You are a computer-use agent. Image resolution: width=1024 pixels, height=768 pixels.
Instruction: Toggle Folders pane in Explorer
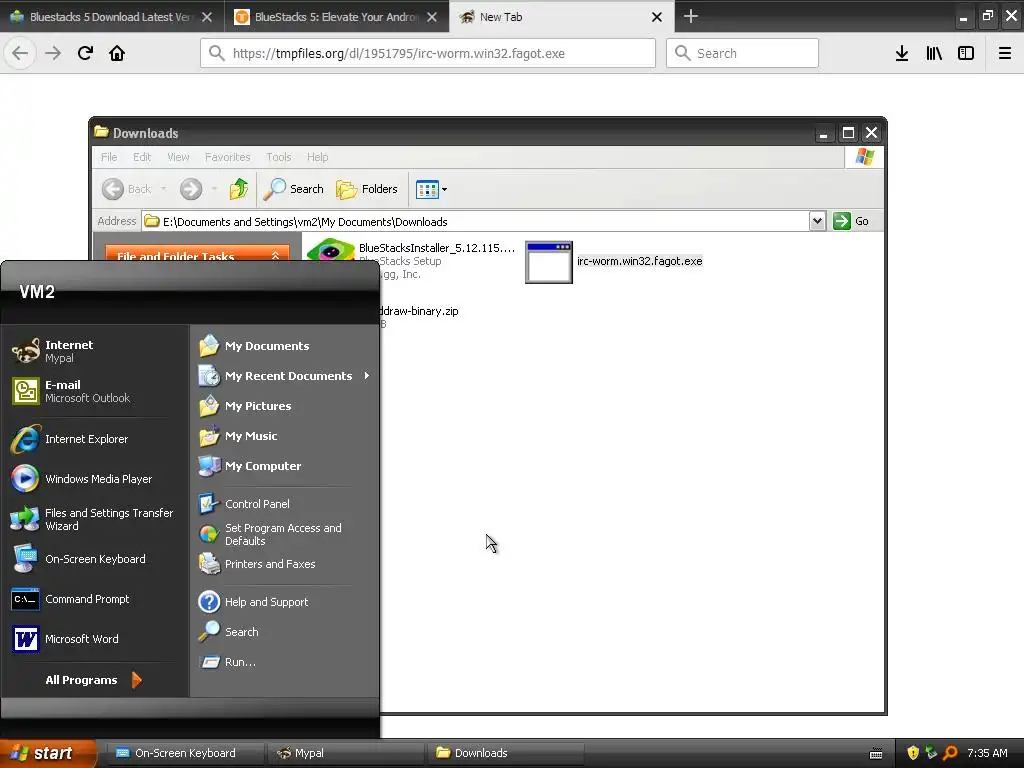coord(366,189)
